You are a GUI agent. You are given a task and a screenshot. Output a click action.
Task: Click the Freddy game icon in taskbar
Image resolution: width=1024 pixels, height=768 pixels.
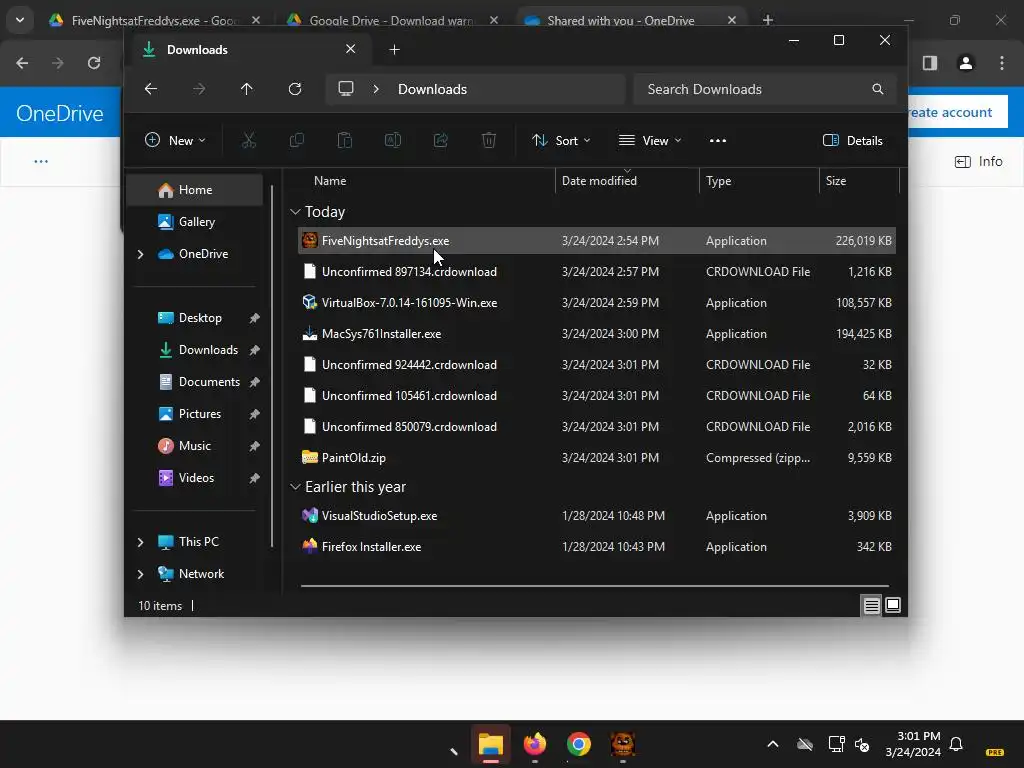[x=622, y=744]
